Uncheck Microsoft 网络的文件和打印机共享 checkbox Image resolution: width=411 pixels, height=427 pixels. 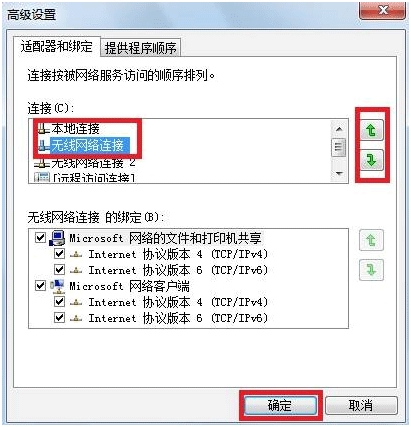pyautogui.click(x=40, y=238)
